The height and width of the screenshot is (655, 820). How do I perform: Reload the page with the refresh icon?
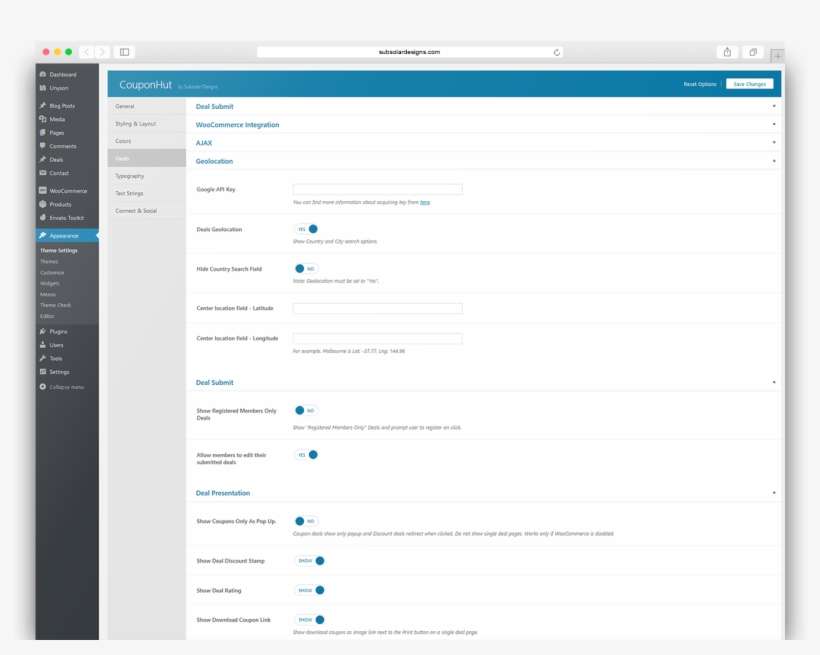click(x=557, y=52)
